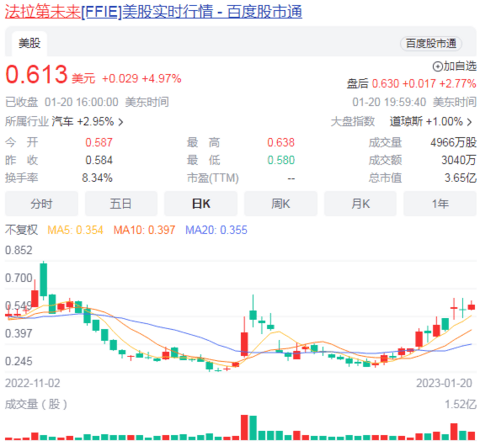
Task: Click the 百度股市通 badge button
Action: pyautogui.click(x=431, y=43)
